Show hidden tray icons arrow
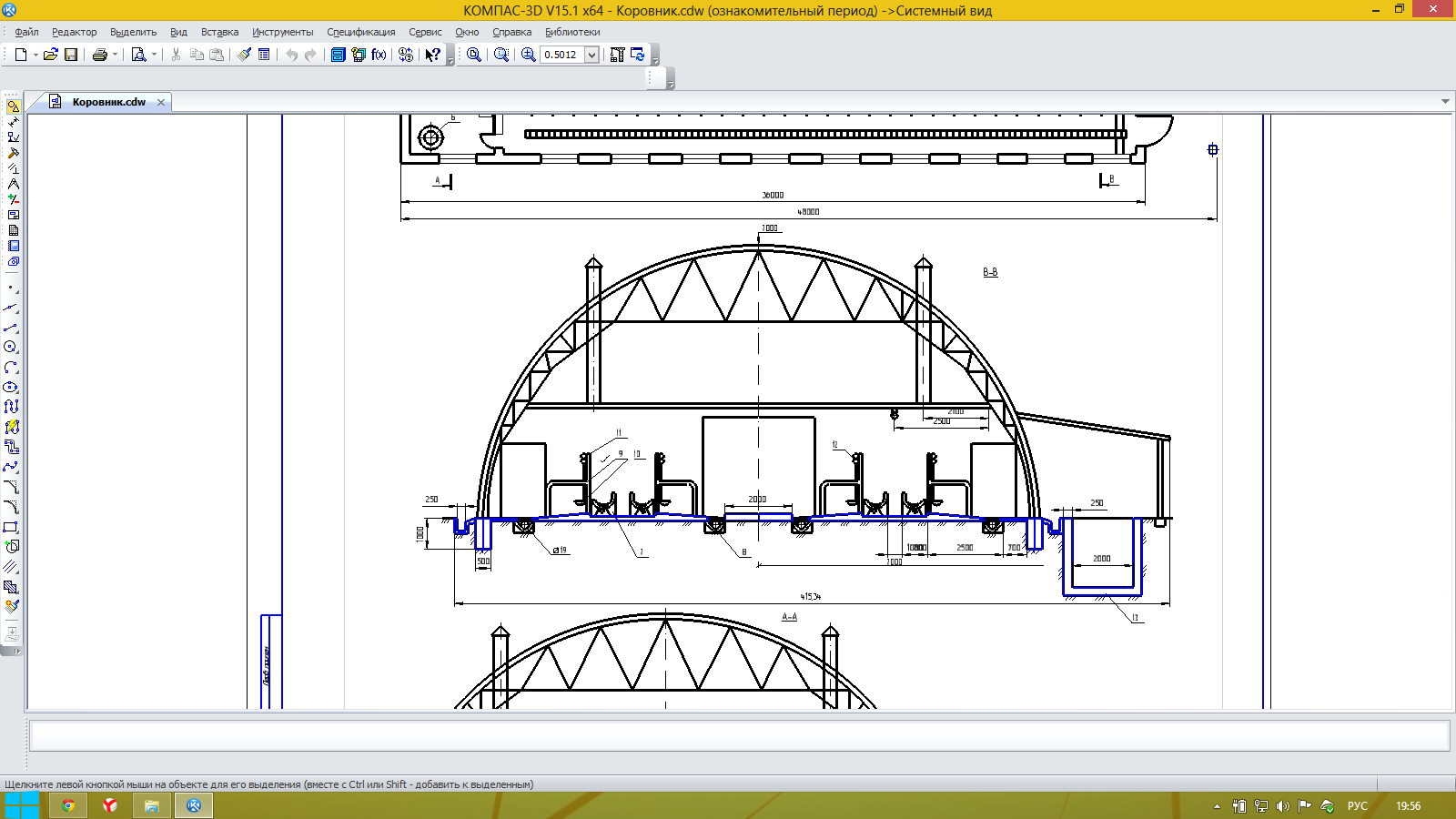The width and height of the screenshot is (1456, 819). 1218,806
